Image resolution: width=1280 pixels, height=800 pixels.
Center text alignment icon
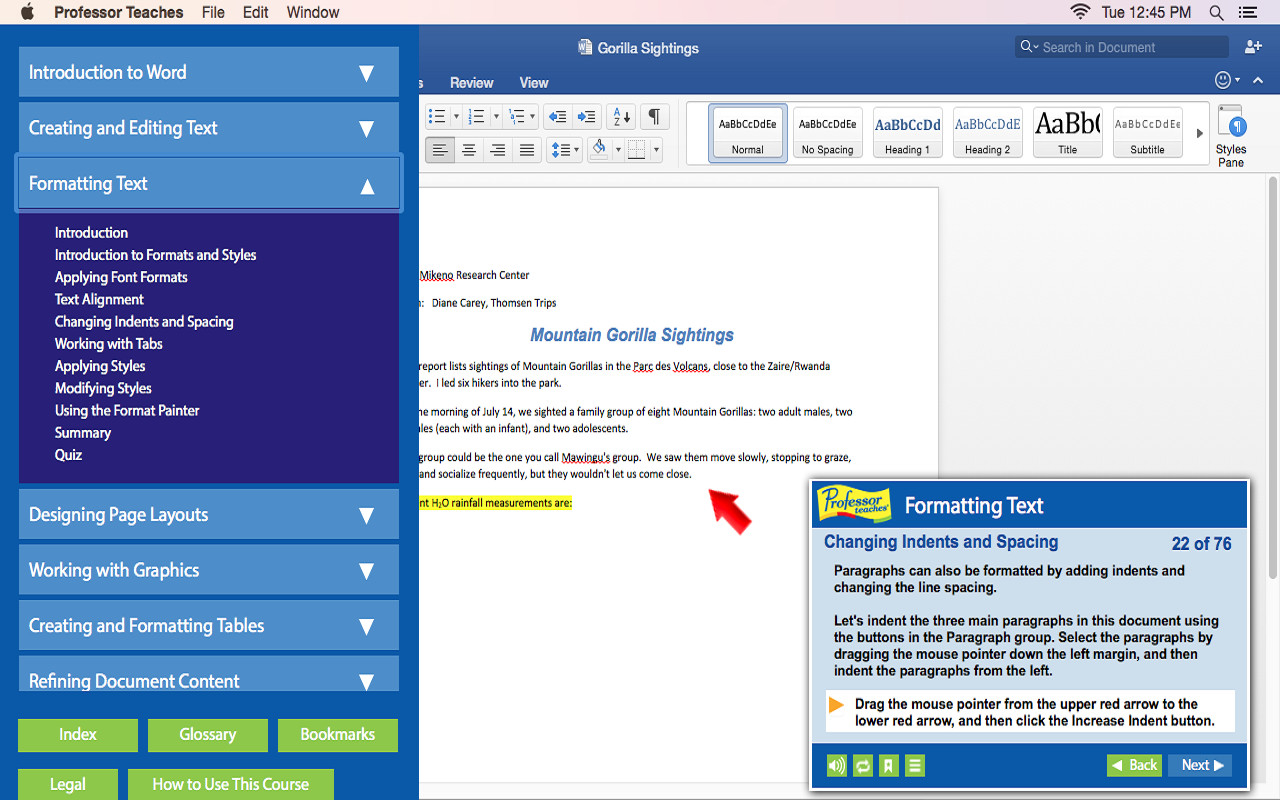click(x=469, y=150)
